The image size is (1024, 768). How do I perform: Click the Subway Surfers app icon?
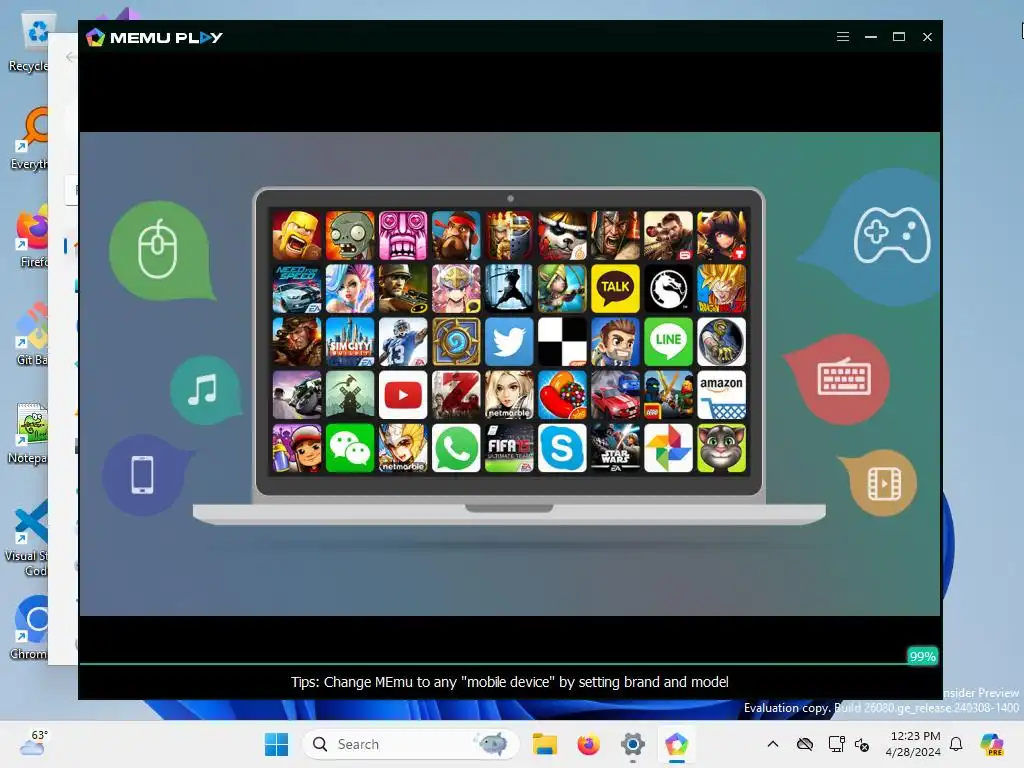point(296,448)
